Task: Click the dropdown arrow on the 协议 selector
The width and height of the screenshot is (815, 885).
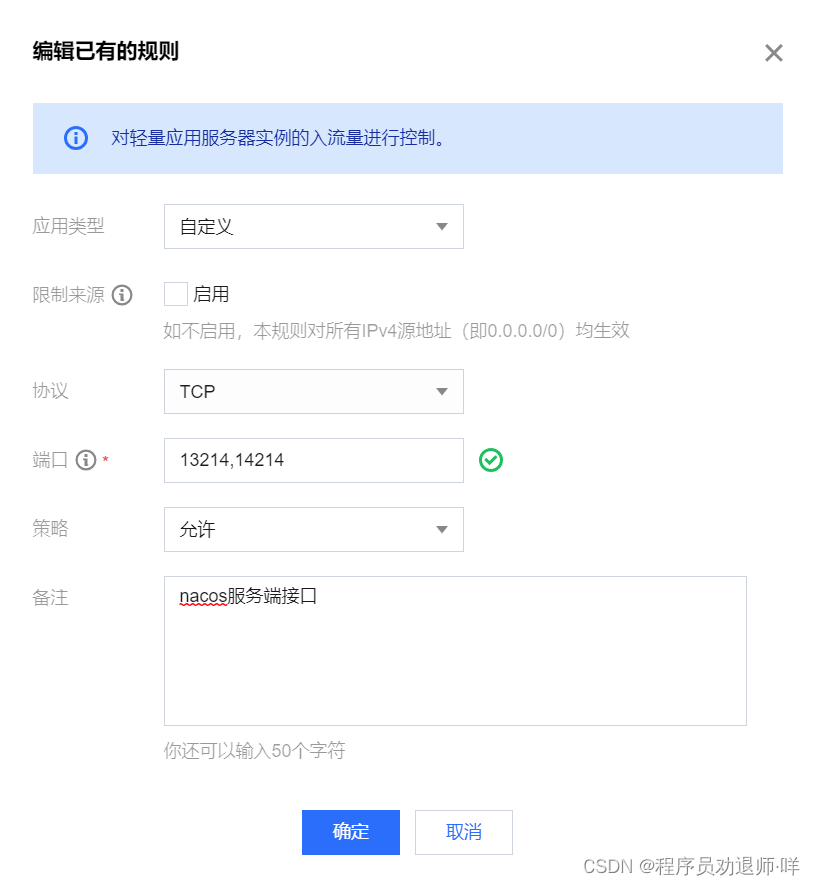Action: (442, 392)
